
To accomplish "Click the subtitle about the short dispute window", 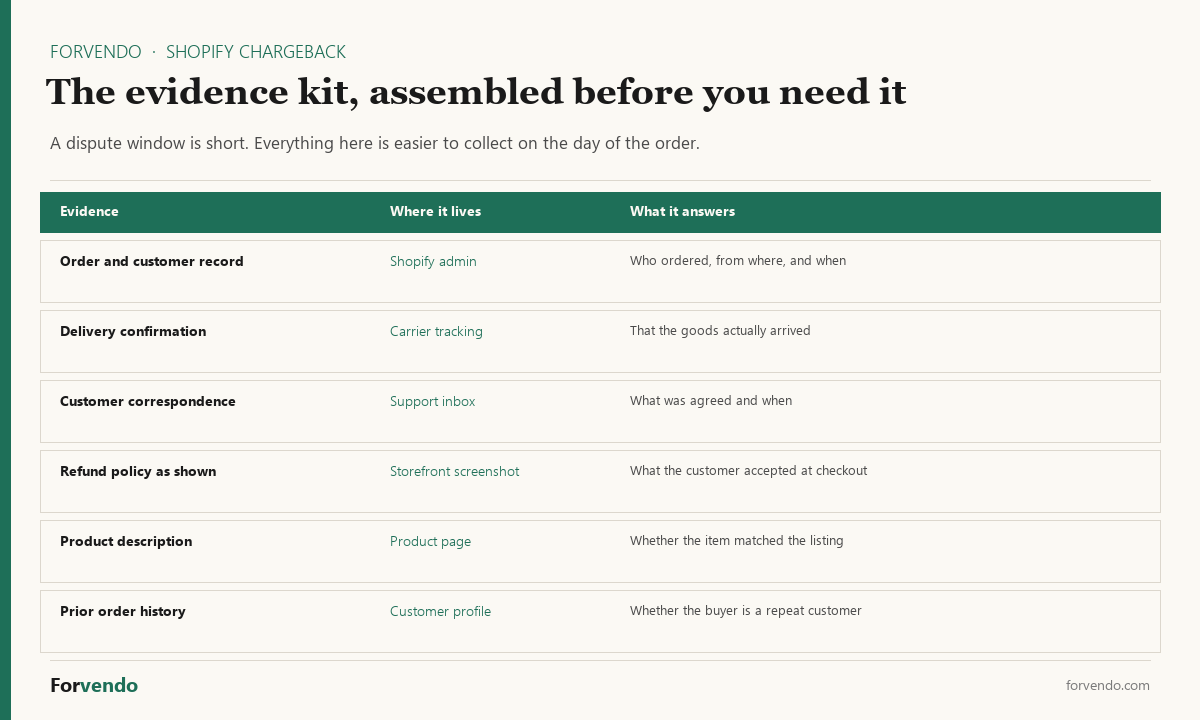I will (x=375, y=143).
